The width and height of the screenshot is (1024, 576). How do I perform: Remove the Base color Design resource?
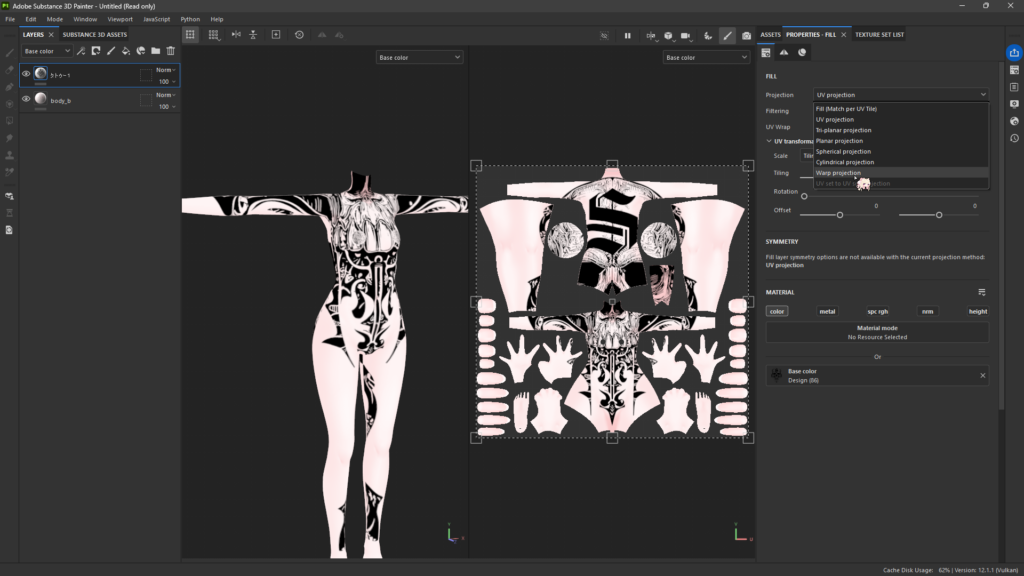[982, 376]
